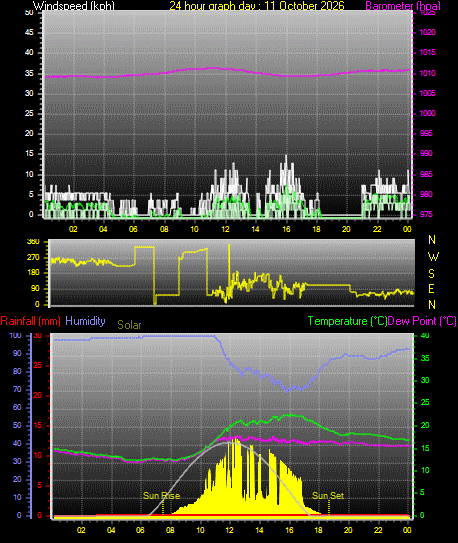The width and height of the screenshot is (458, 543).
Task: Click the '22' hour label on bottom graph
Action: point(378,530)
